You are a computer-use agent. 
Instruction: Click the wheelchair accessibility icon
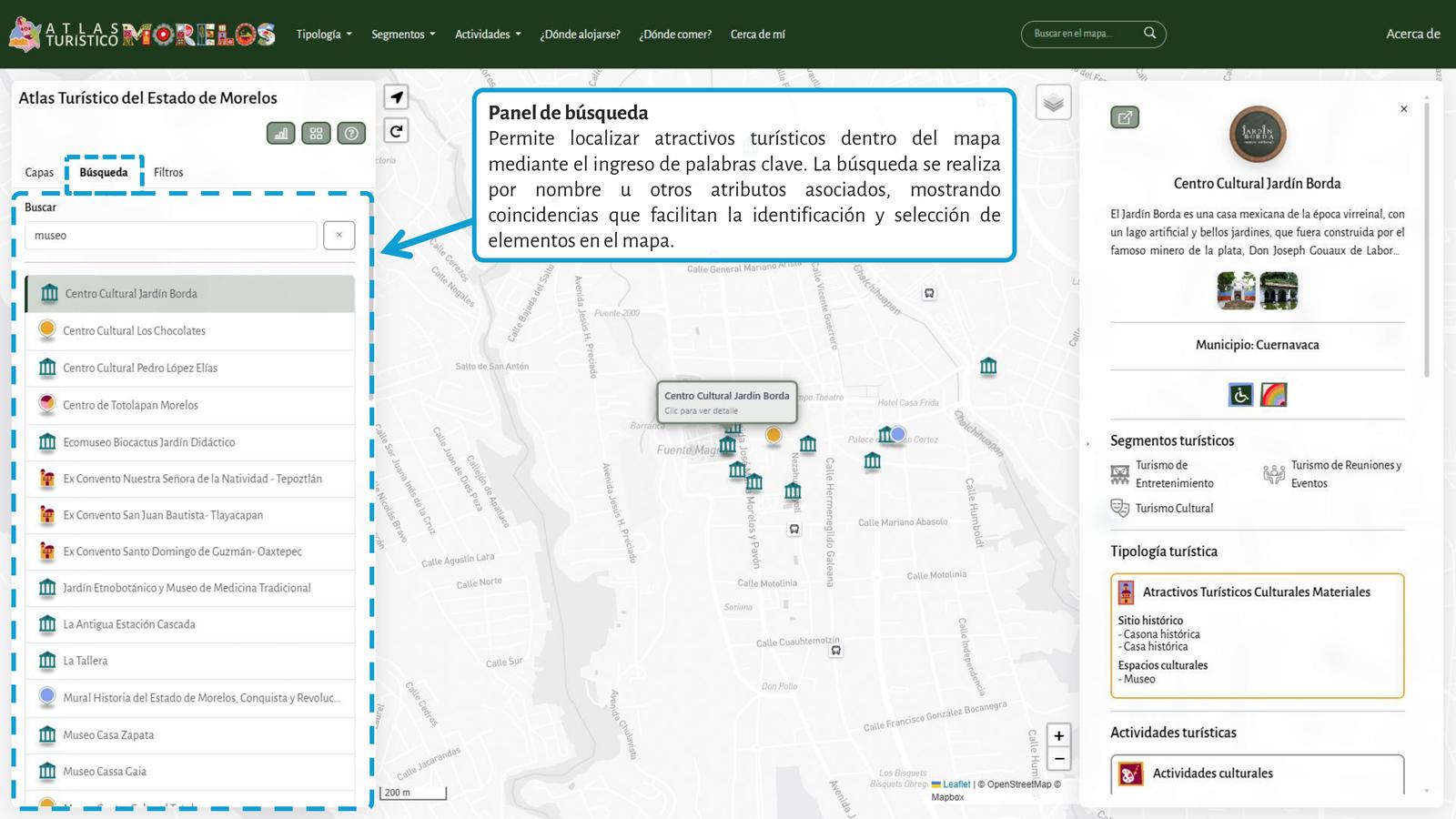1240,395
